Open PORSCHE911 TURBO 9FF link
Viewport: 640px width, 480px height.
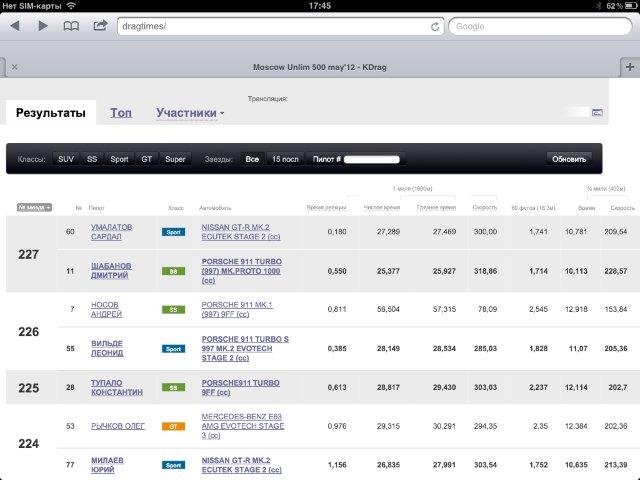point(240,387)
